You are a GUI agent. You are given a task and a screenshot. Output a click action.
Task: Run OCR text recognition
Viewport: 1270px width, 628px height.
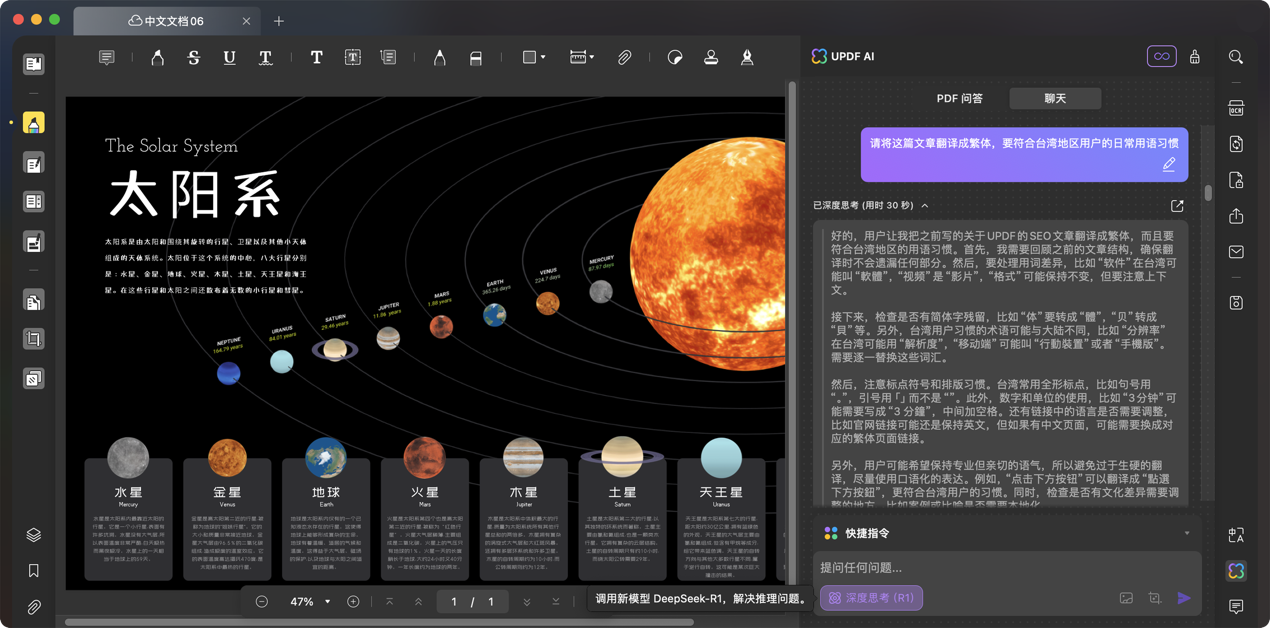[1236, 108]
